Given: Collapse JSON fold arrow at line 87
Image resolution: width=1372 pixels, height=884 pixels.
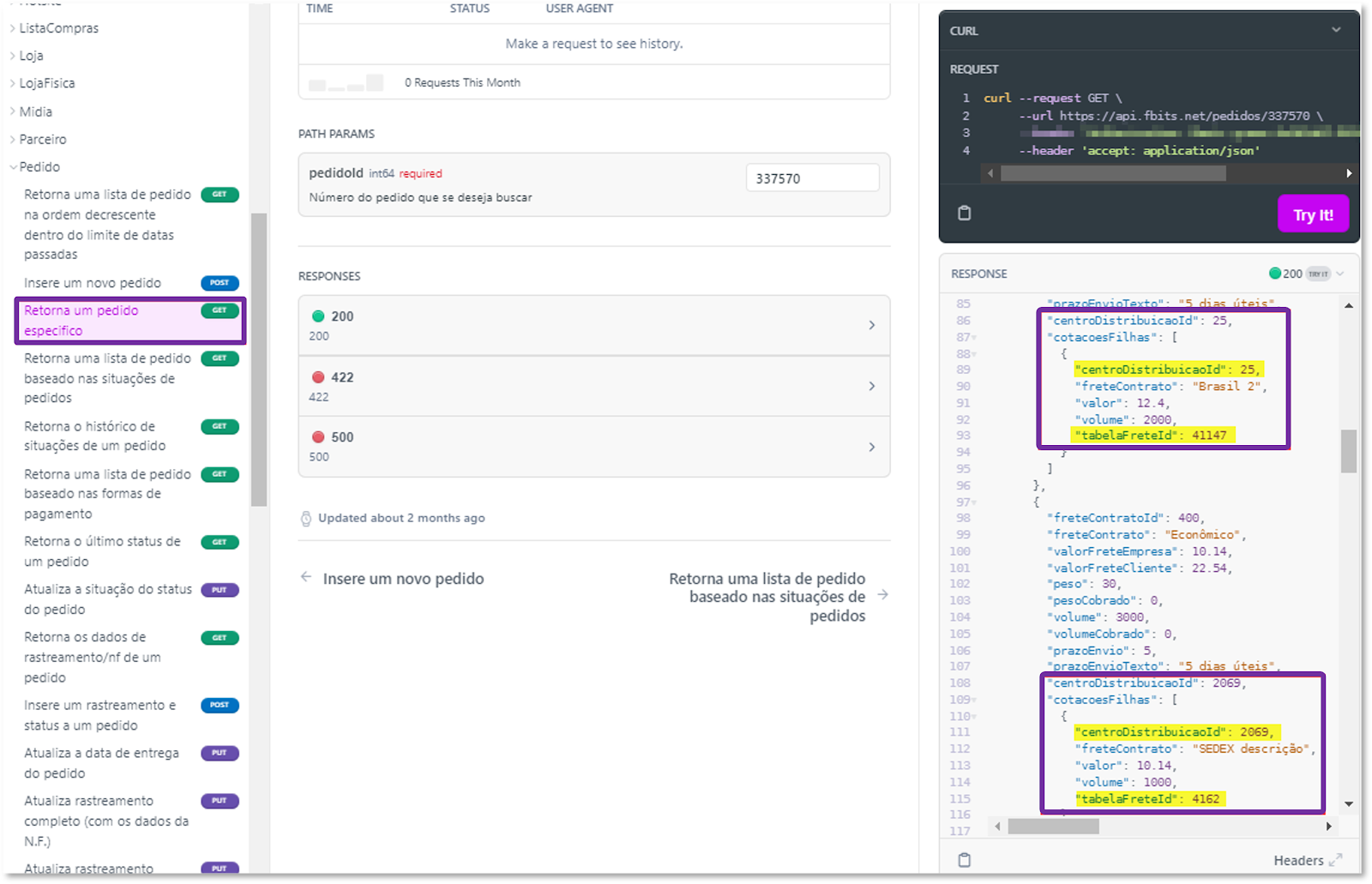Looking at the screenshot, I should pos(974,338).
